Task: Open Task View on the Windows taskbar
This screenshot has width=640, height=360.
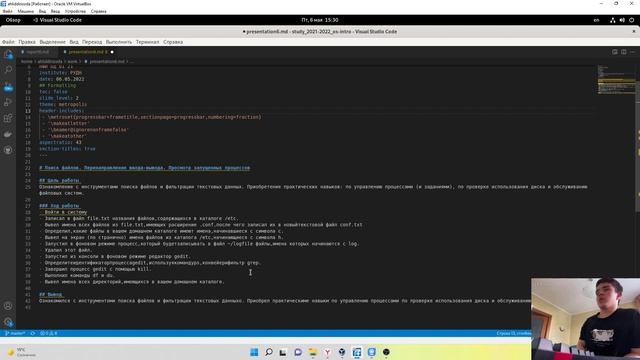Action: tap(283, 352)
